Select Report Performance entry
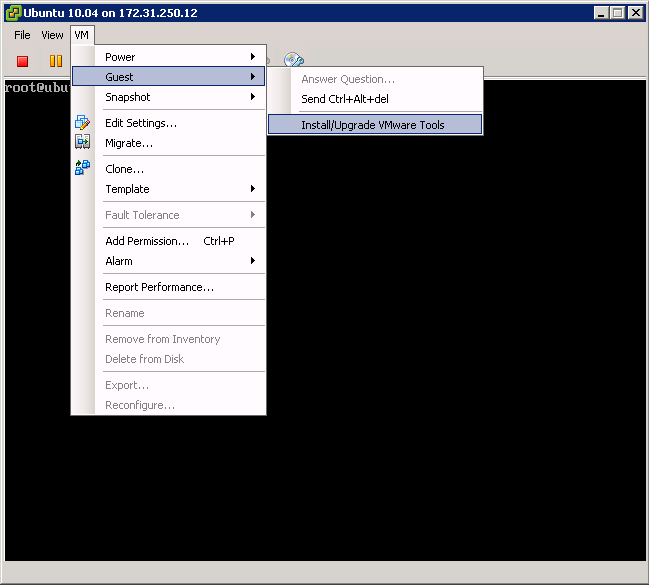649x585 pixels. click(168, 287)
